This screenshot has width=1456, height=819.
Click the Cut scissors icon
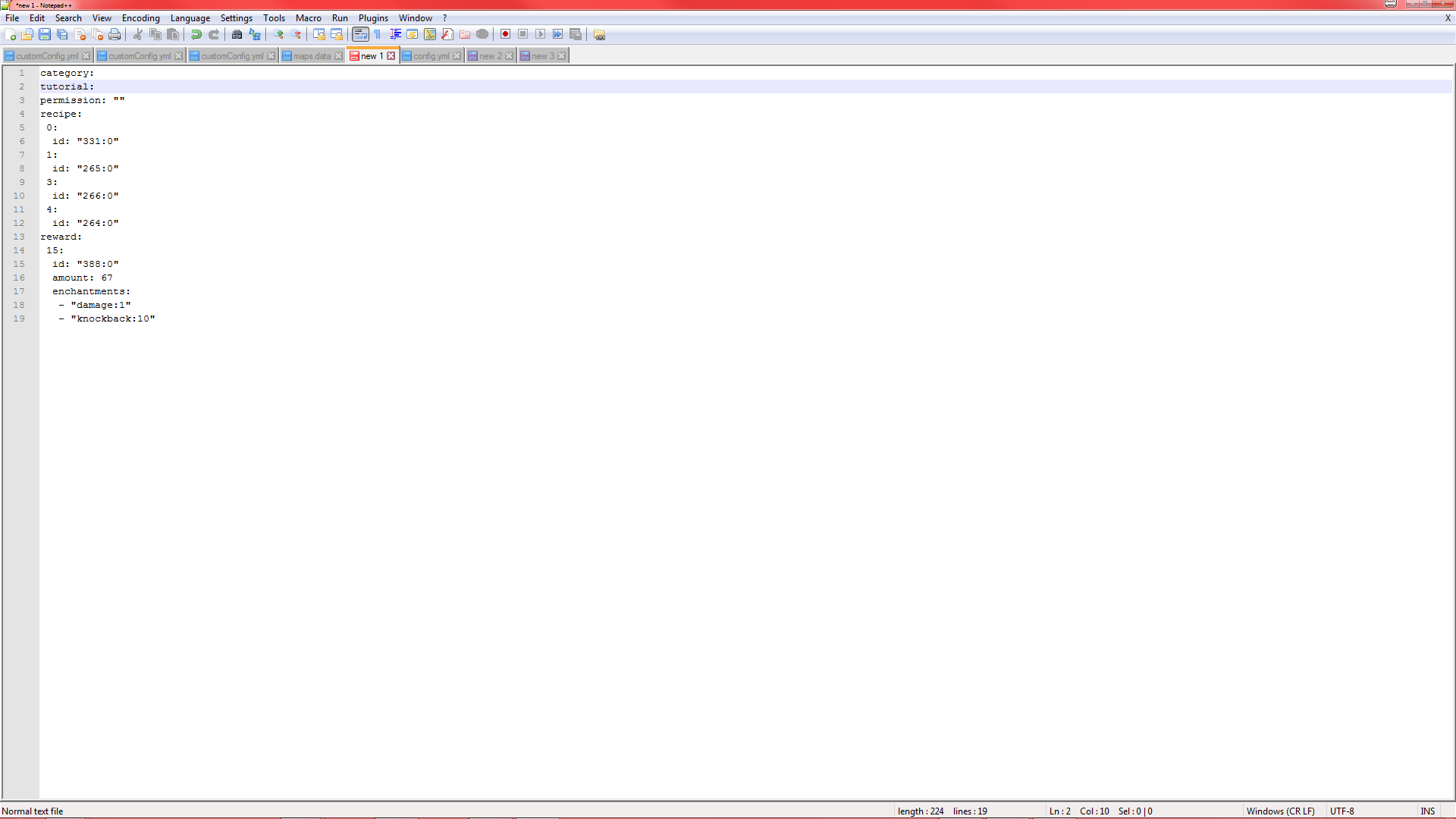(137, 34)
